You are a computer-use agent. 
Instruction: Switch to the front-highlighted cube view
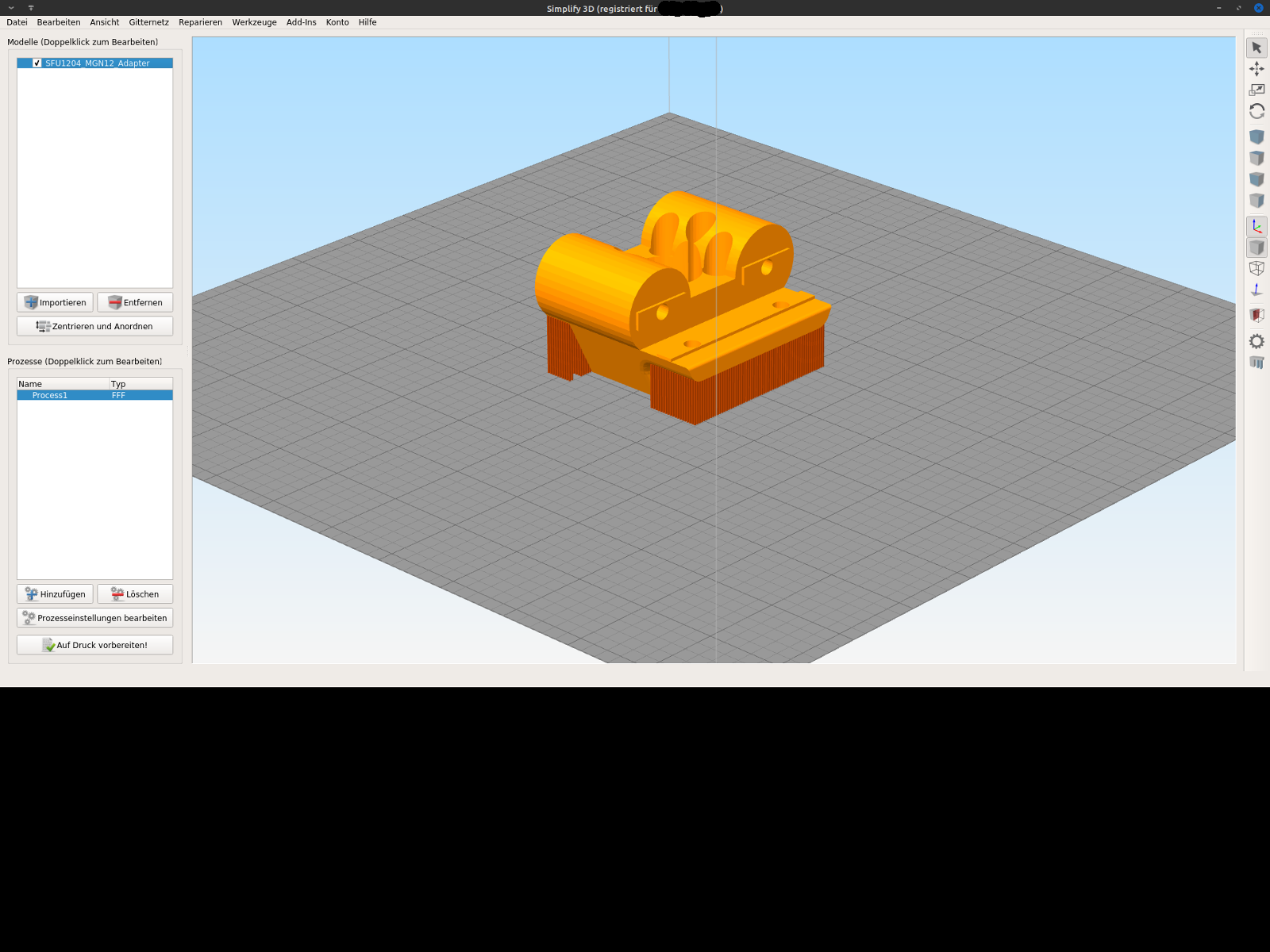[1257, 179]
